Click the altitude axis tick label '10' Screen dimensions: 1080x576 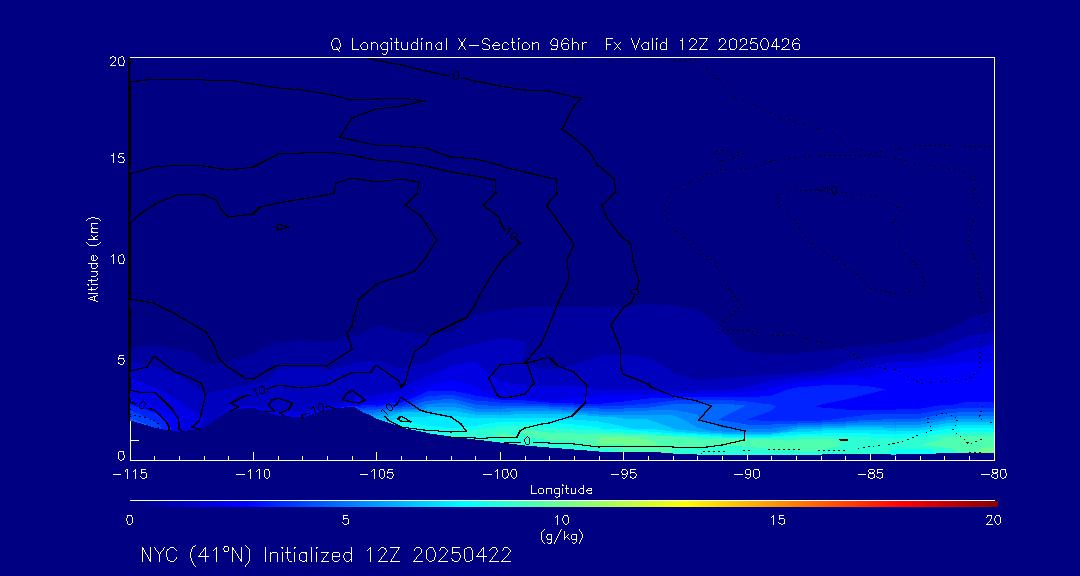coord(118,258)
